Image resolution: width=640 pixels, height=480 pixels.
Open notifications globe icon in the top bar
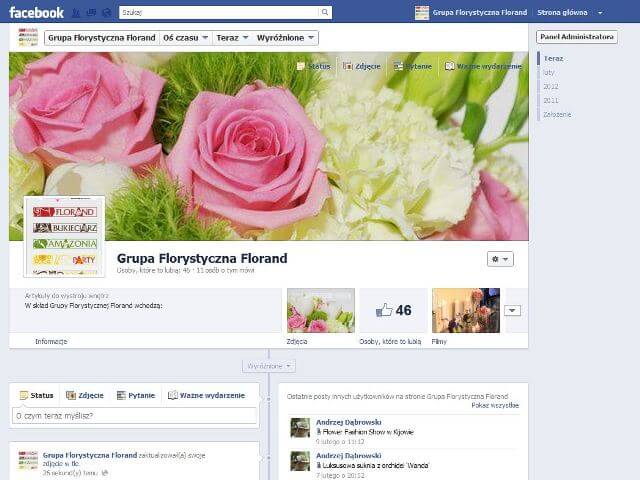[107, 13]
